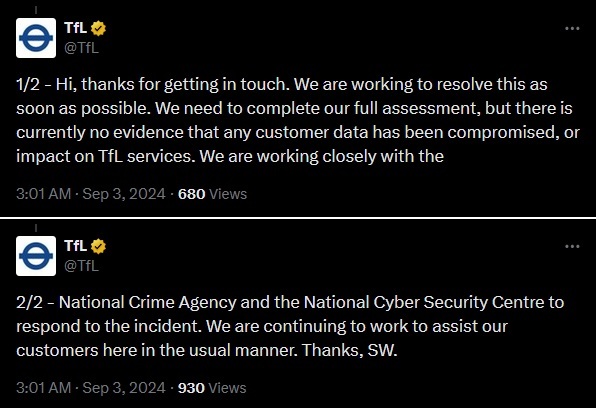The image size is (596, 408).
Task: Click verified gold badge on first tweet
Action: pyautogui.click(x=98, y=29)
